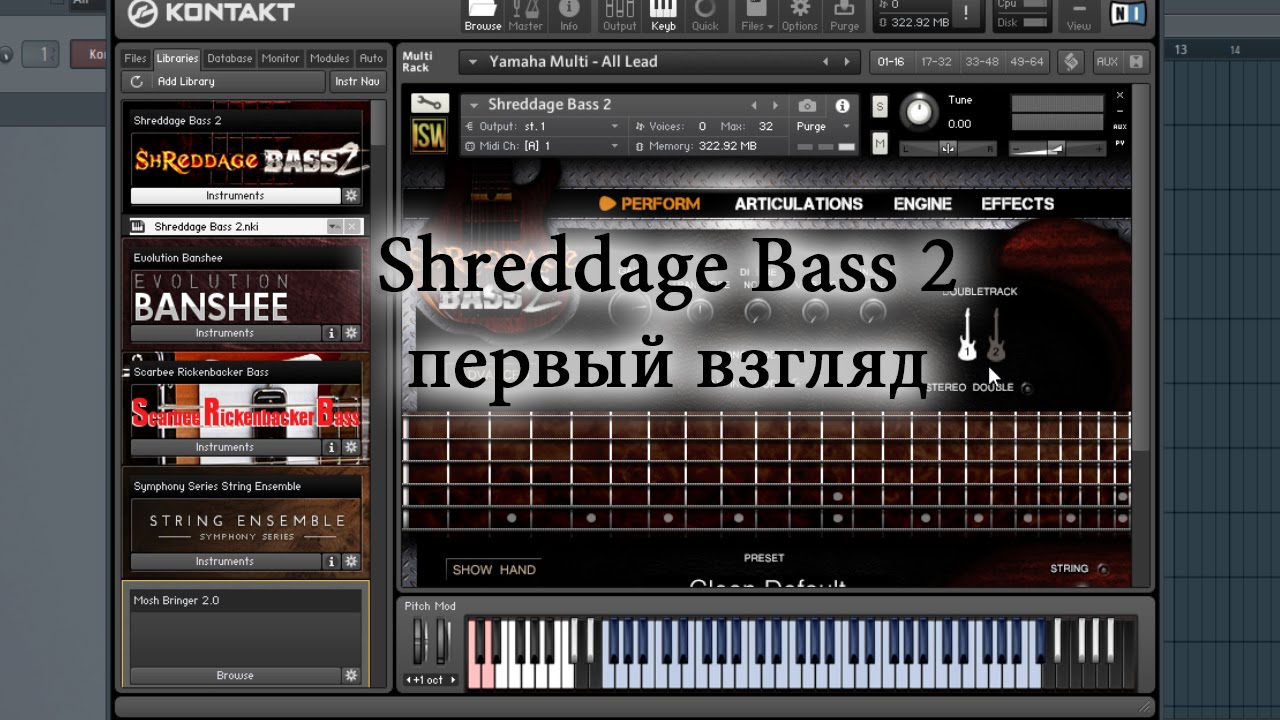Open the Shreddage Bass 2.nki file dropdown
Viewport: 1280px width, 720px height.
tap(333, 227)
